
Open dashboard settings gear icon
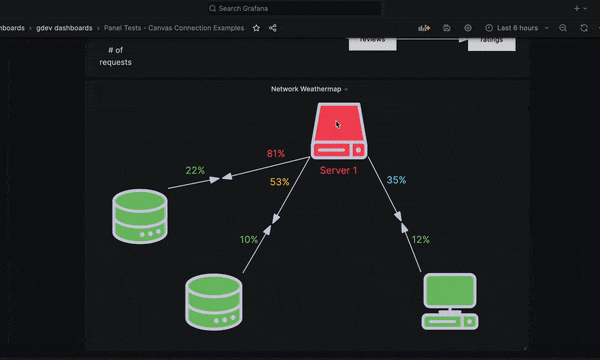[468, 28]
